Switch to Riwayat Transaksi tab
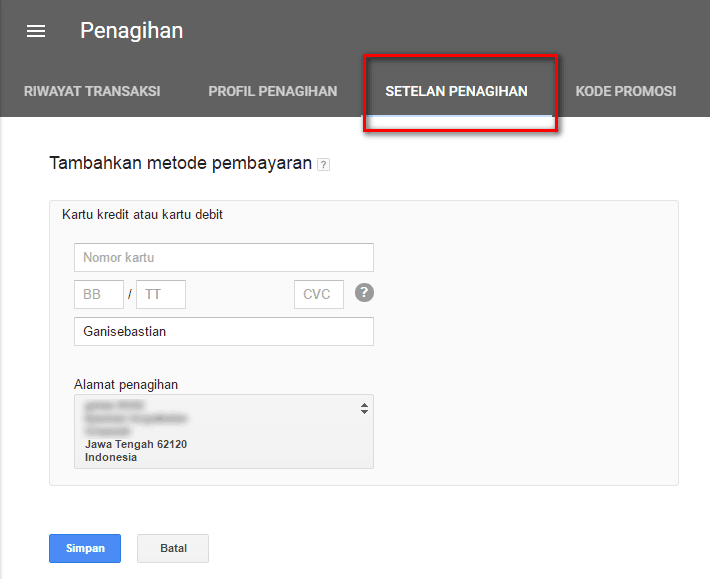710x579 pixels. pos(92,91)
